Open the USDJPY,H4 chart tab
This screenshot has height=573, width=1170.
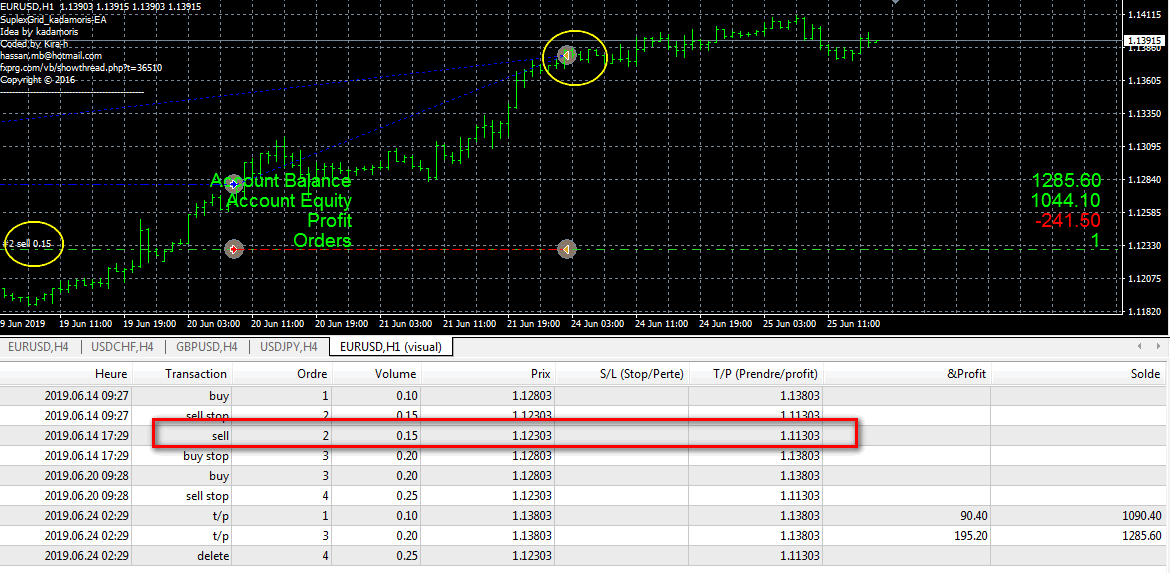(x=288, y=347)
